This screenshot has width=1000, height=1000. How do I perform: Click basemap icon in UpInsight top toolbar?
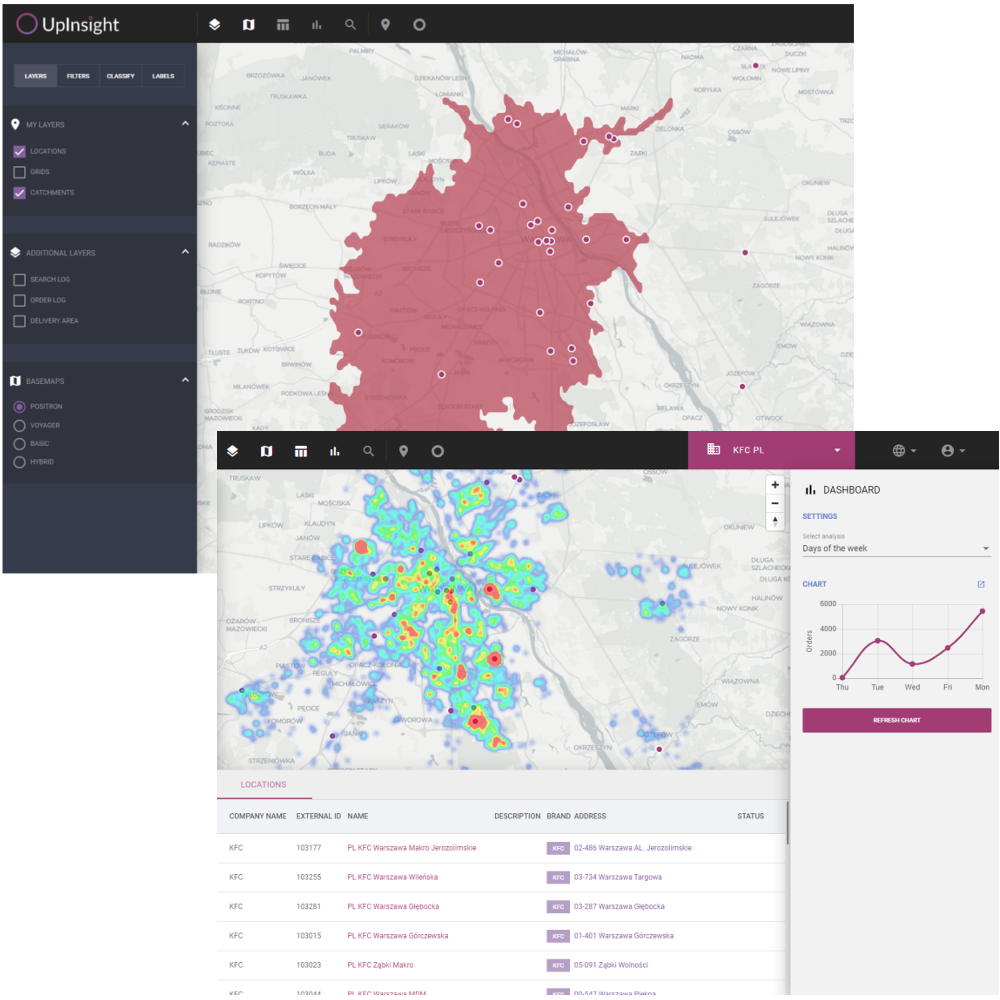[x=249, y=24]
